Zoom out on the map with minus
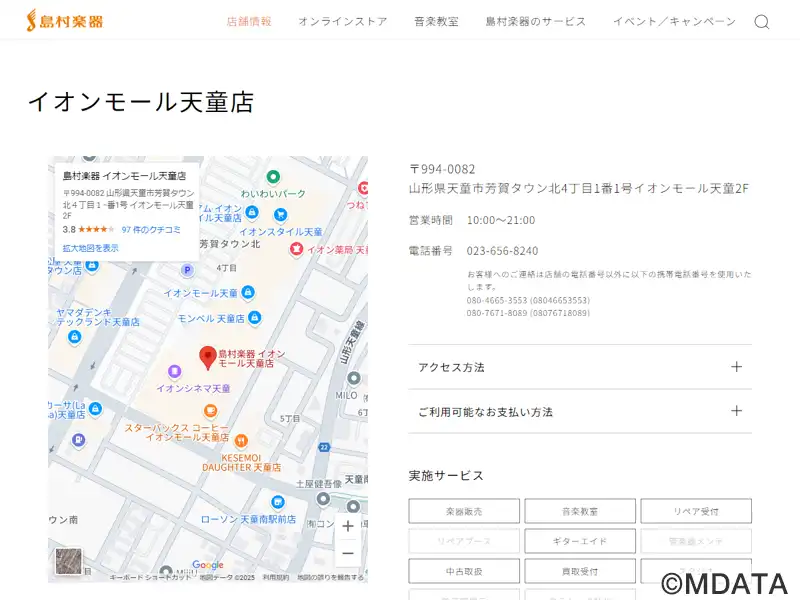 click(x=348, y=553)
